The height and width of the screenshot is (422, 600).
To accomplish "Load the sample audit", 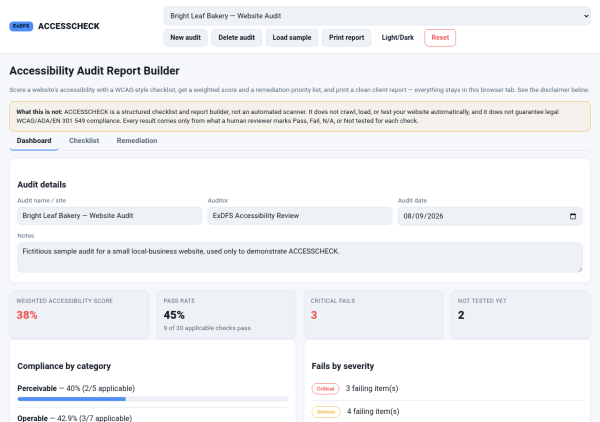I will coord(292,37).
